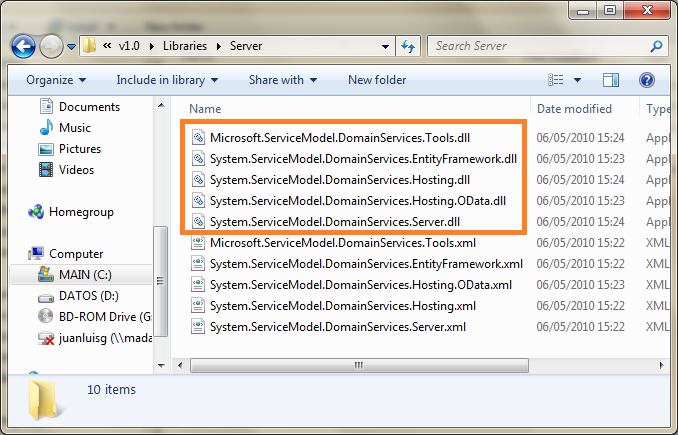Open the Music library
Image resolution: width=678 pixels, height=435 pixels.
point(74,128)
